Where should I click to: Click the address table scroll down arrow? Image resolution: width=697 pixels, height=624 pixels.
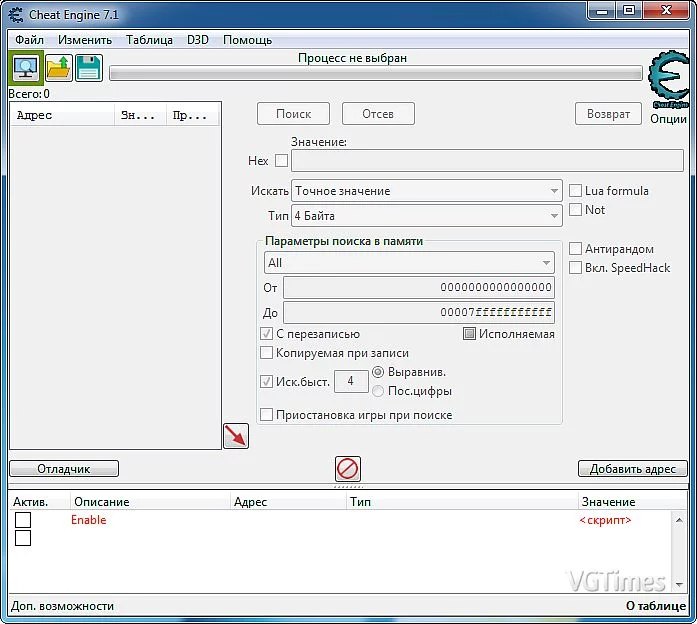pyautogui.click(x=679, y=584)
